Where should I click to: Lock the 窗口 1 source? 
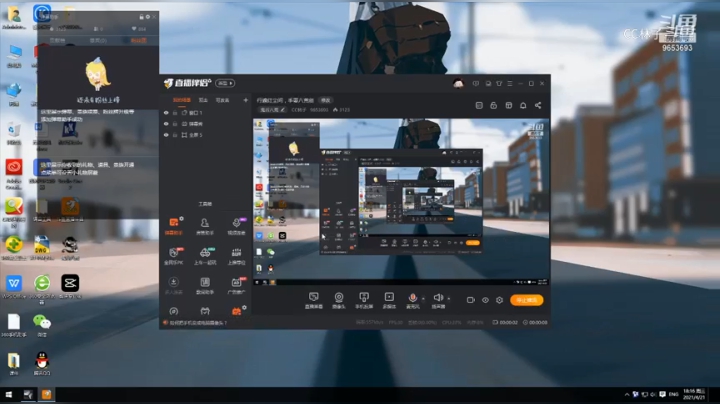tap(175, 113)
